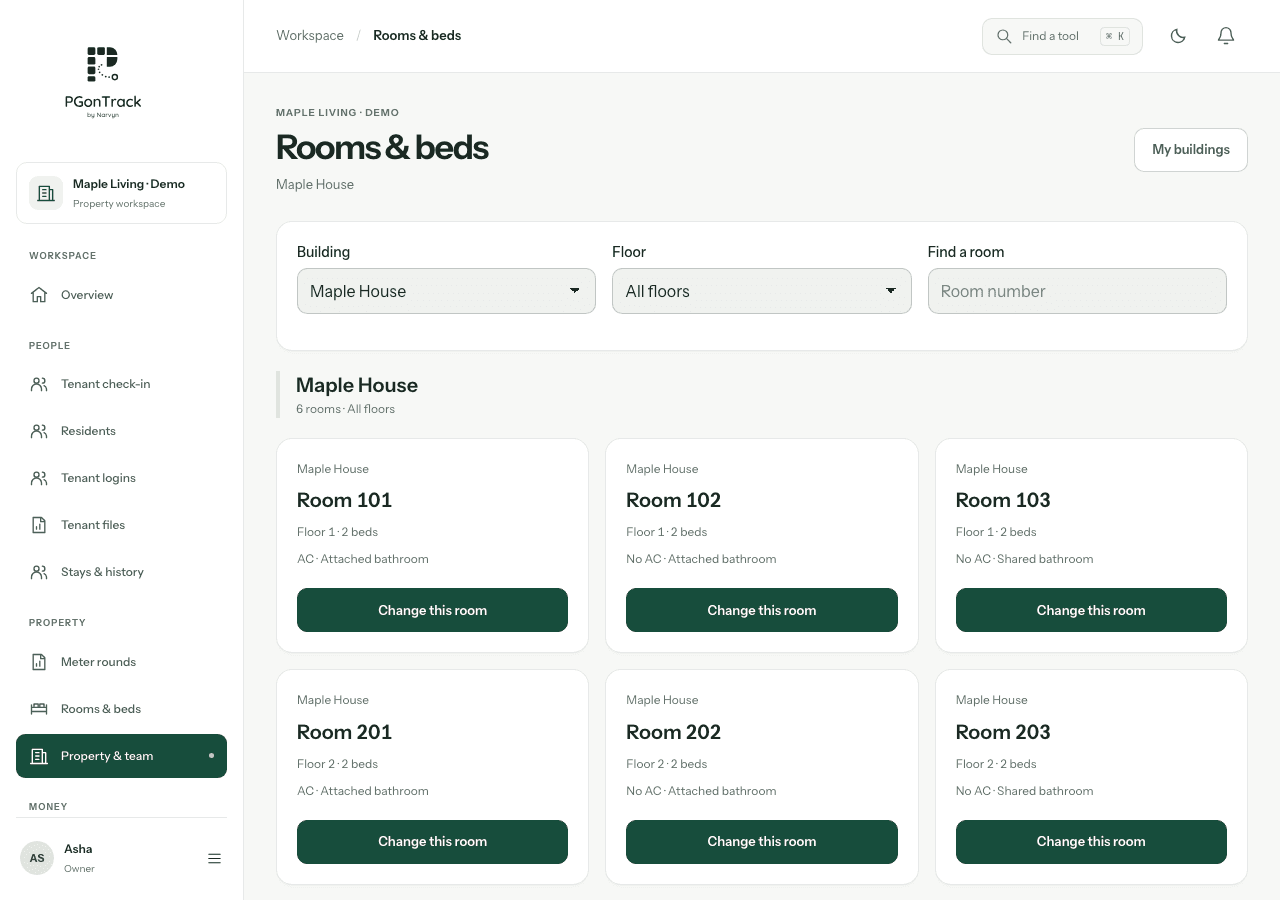Click Rooms & beds breadcrumb
The height and width of the screenshot is (900, 1280).
pos(417,36)
